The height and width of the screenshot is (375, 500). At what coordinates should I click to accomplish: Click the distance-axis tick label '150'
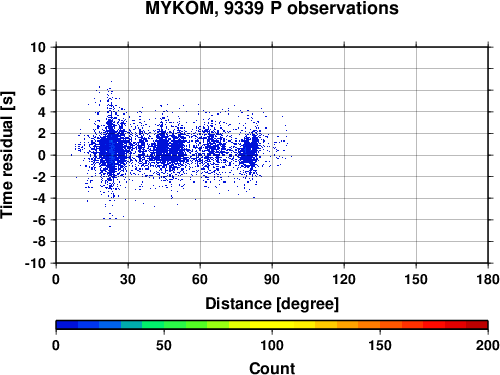(x=416, y=279)
